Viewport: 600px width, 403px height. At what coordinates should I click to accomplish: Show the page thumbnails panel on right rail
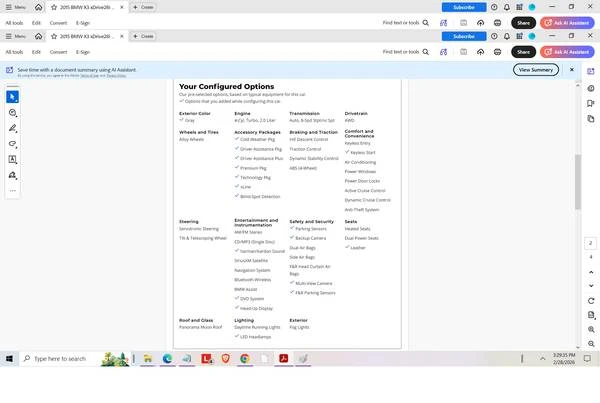pyautogui.click(x=591, y=119)
